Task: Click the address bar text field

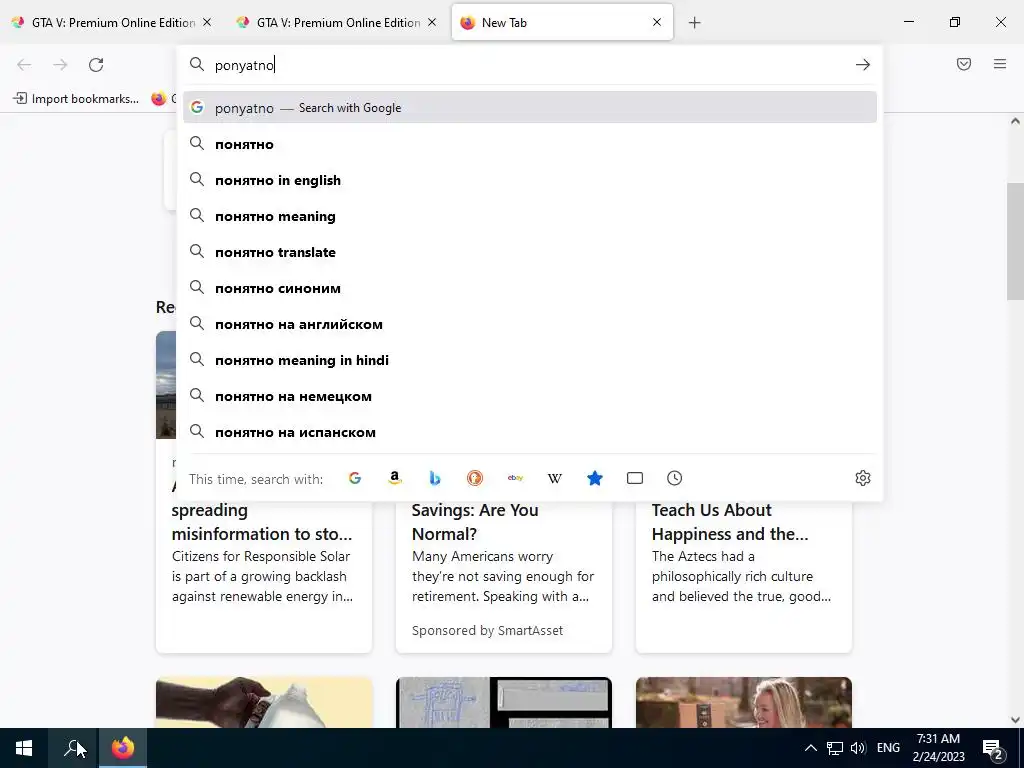Action: pyautogui.click(x=529, y=65)
